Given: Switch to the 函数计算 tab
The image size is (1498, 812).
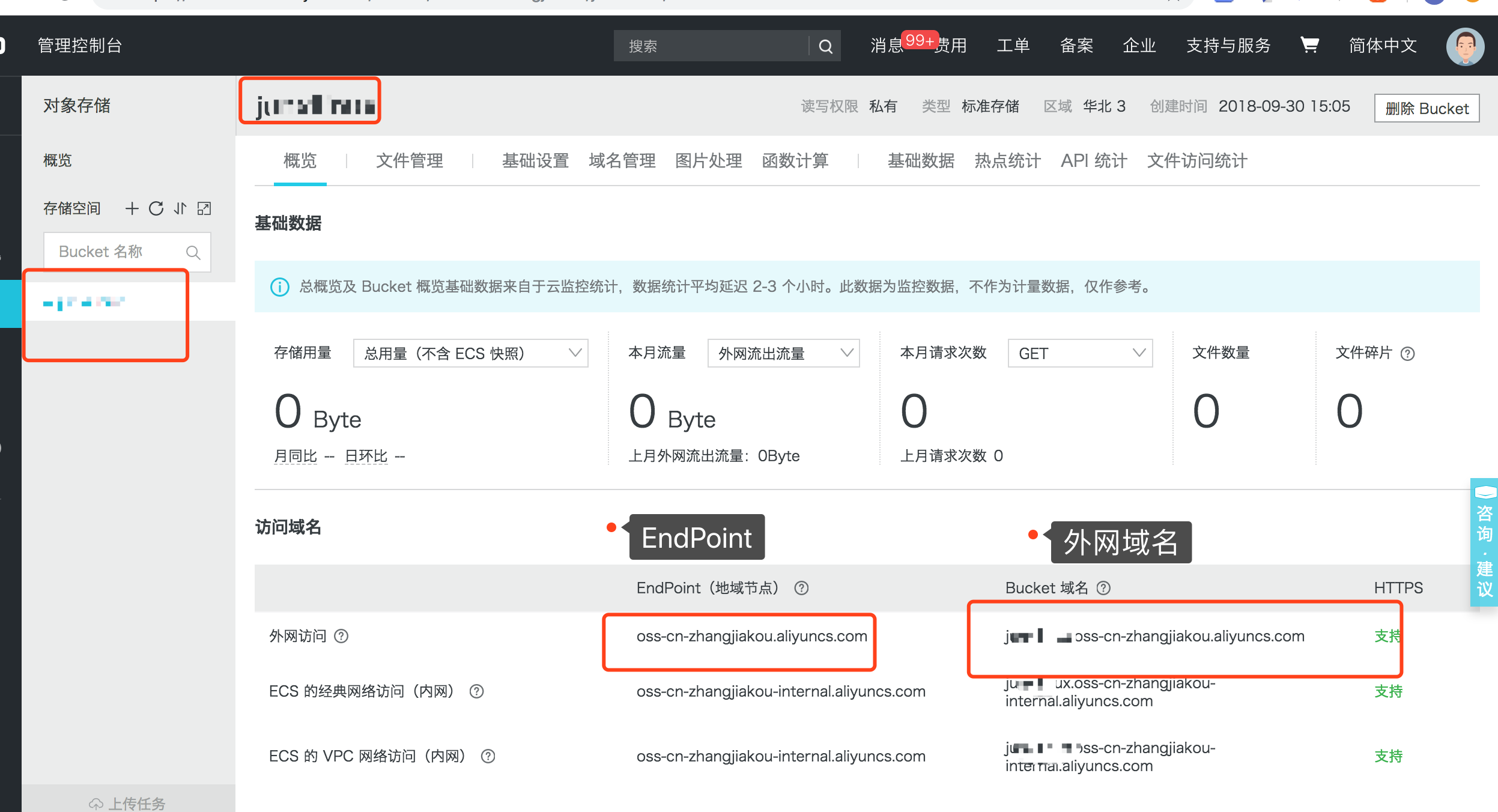Looking at the screenshot, I should click(795, 161).
